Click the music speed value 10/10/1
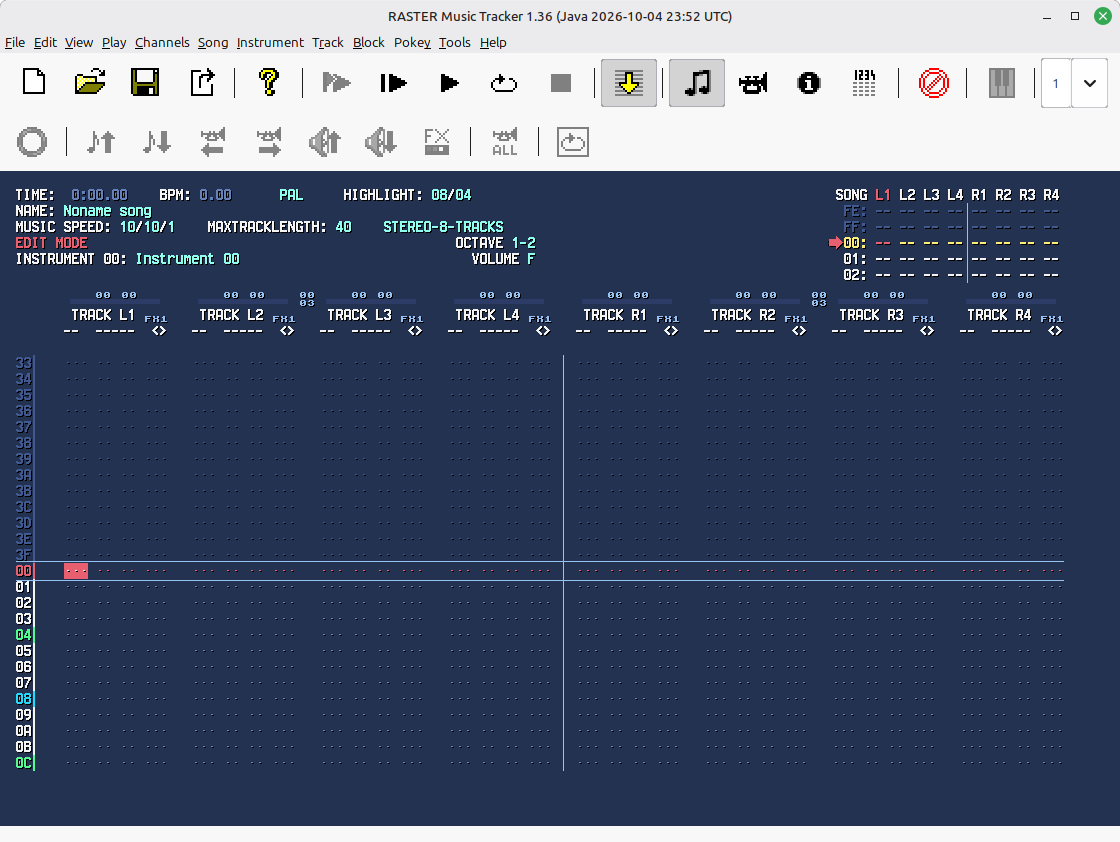The height and width of the screenshot is (842, 1120). coord(146,227)
